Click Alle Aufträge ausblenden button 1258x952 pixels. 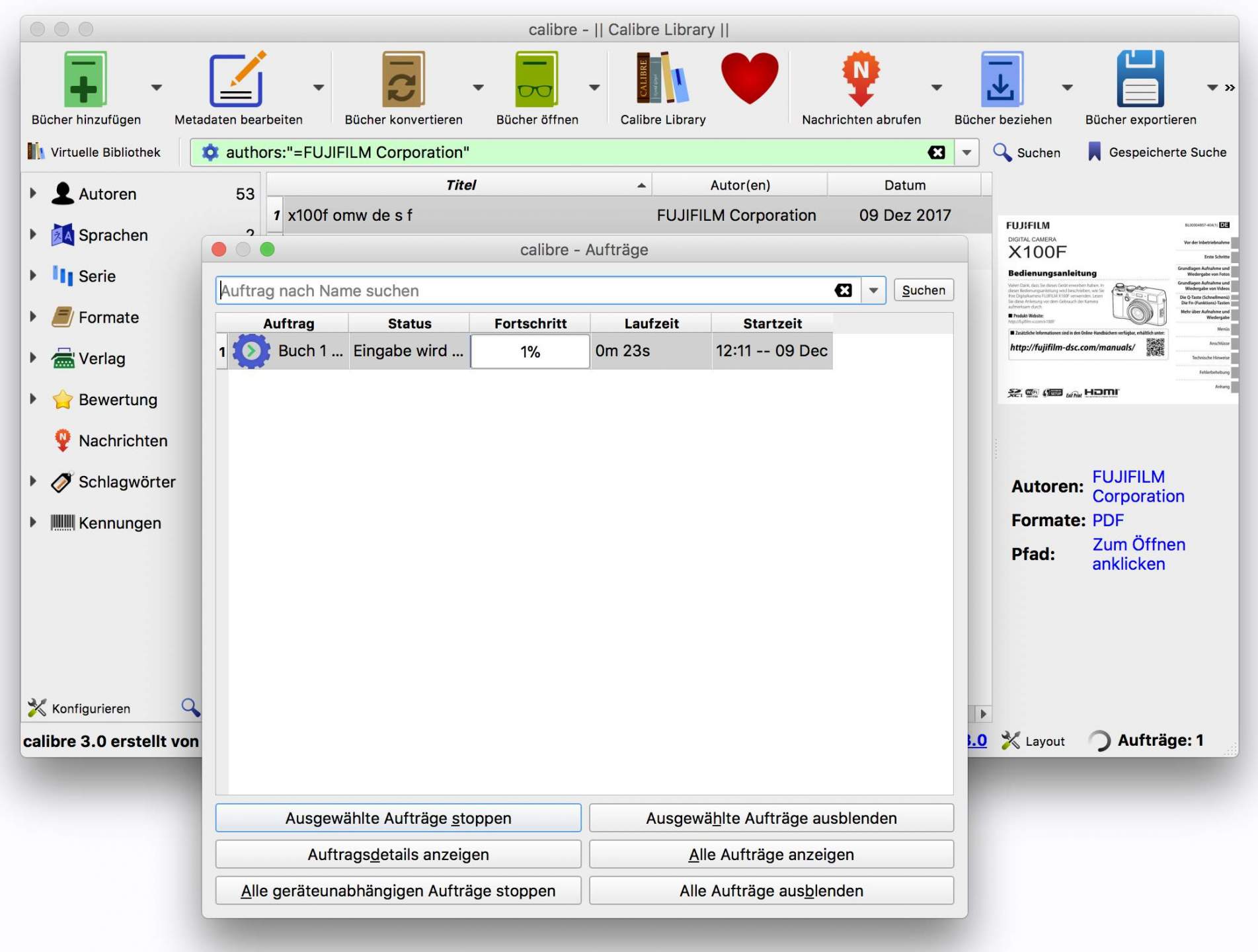771,891
